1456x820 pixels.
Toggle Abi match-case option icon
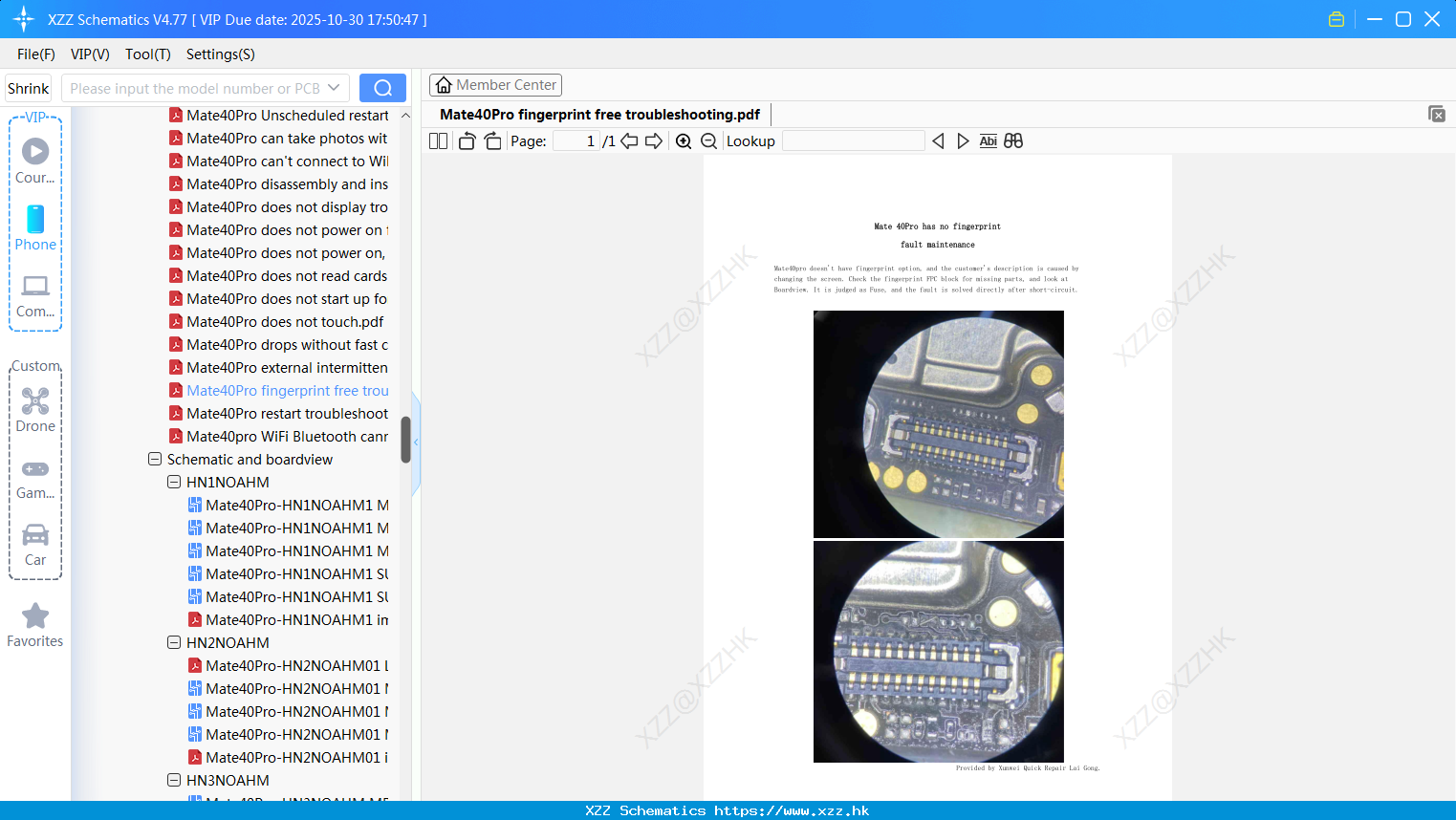click(x=989, y=141)
